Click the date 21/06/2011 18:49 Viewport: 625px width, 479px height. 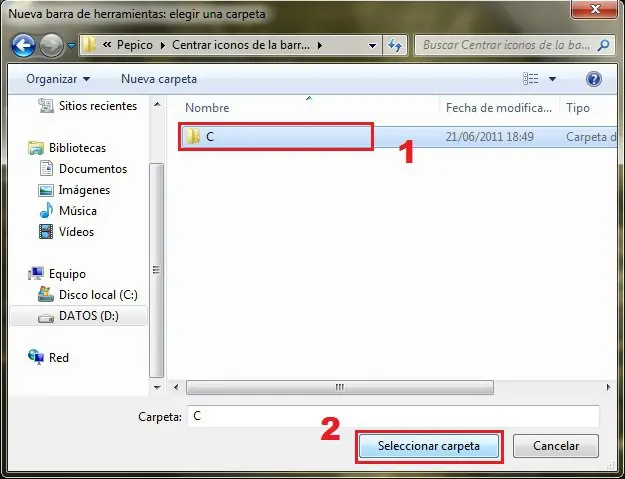[x=489, y=137]
